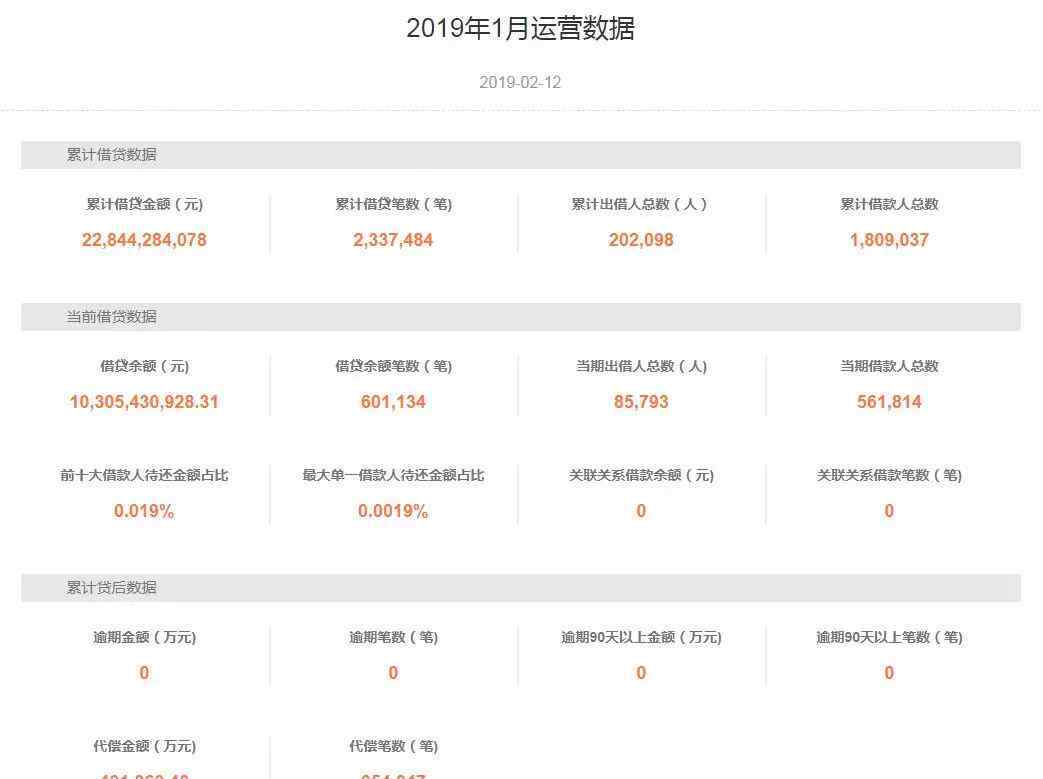Click the 2019年1月运营数据 page title

tap(520, 28)
